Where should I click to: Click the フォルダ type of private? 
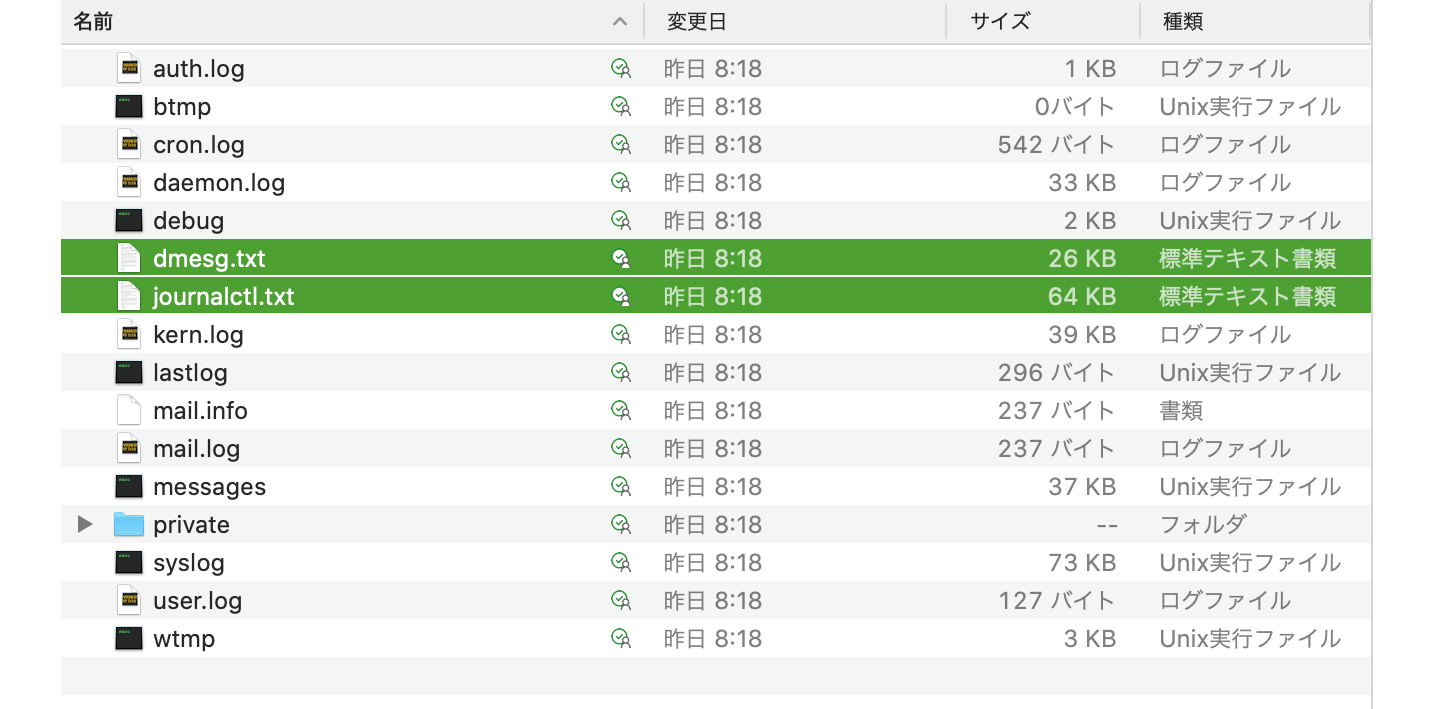tap(1203, 525)
